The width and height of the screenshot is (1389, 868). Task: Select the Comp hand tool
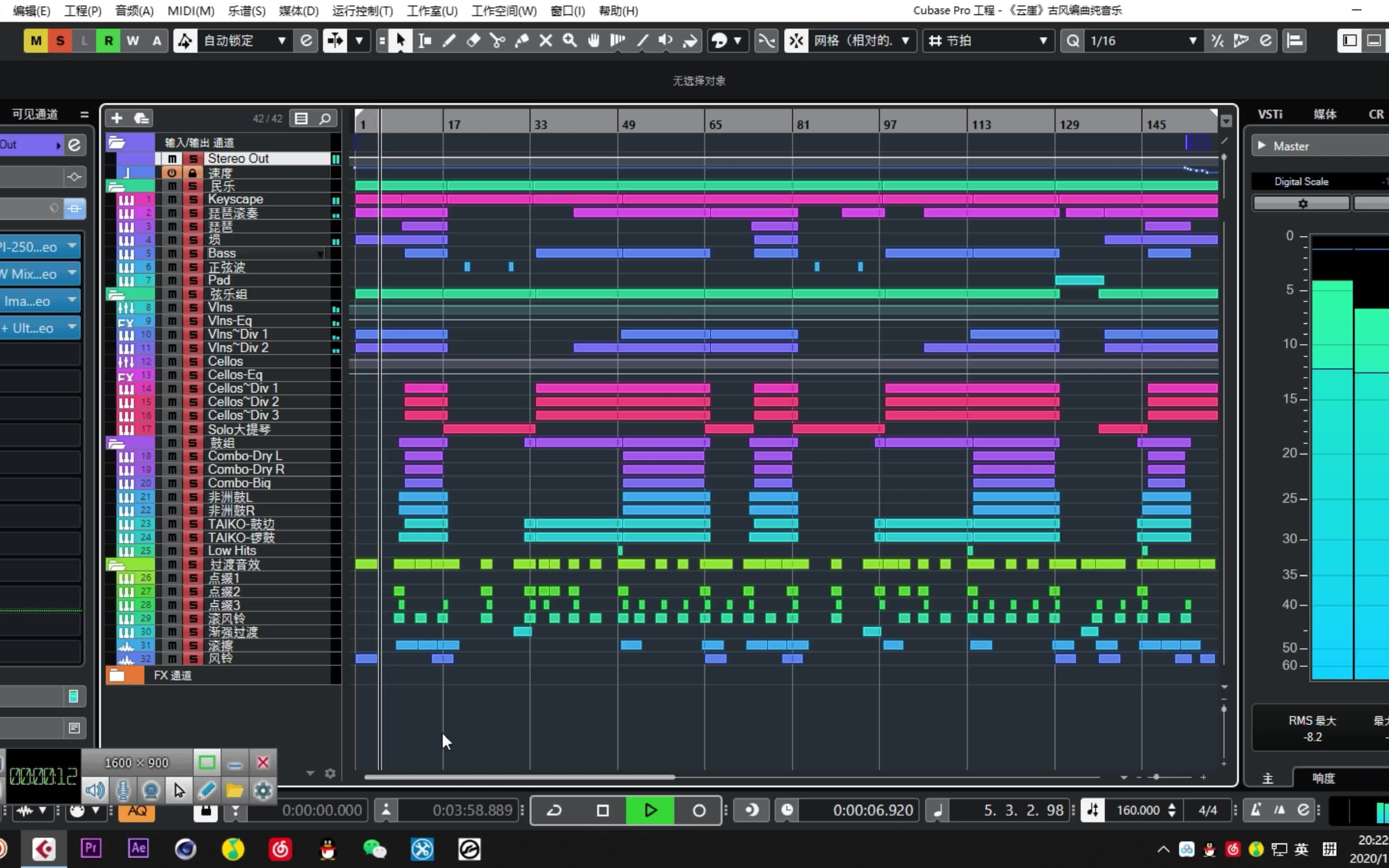pos(594,41)
